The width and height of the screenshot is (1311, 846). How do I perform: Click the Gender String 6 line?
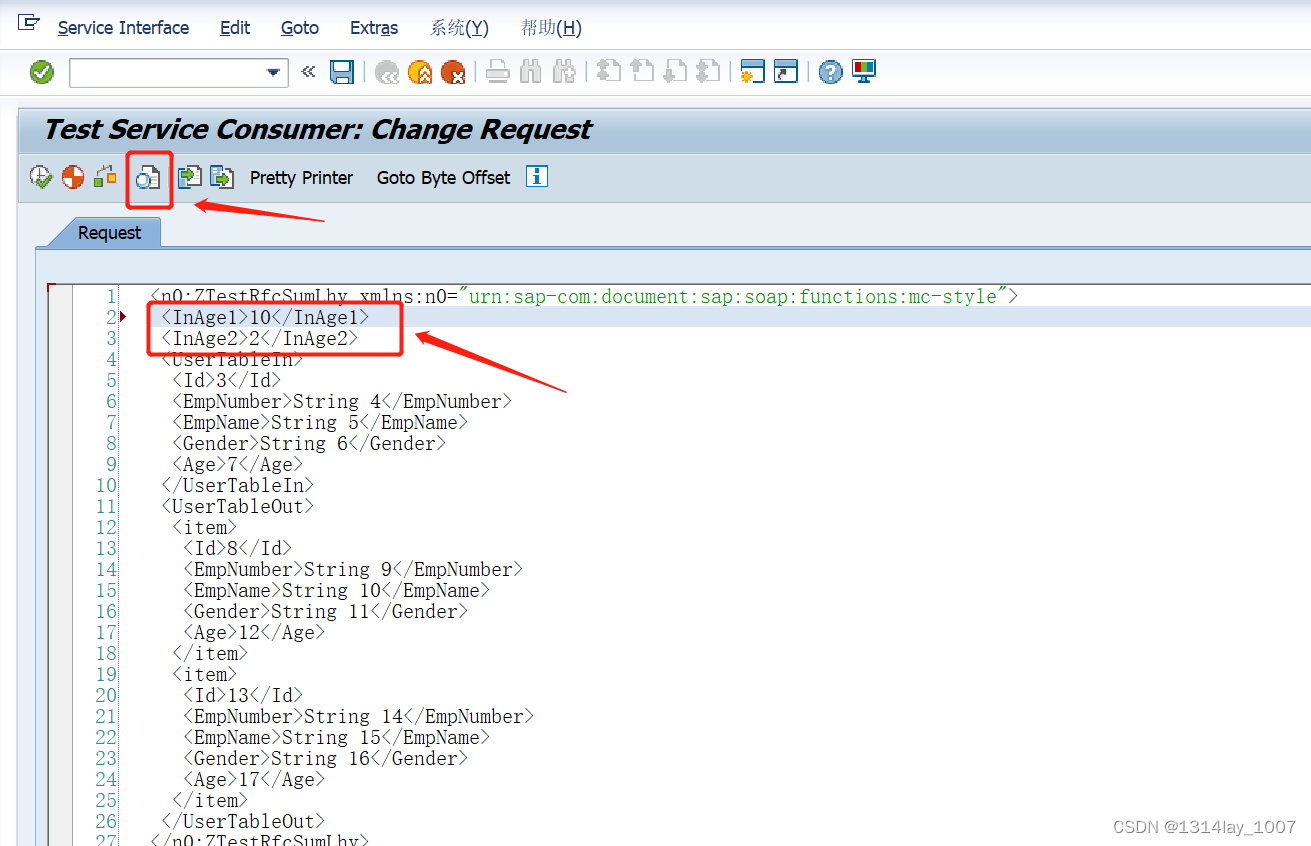309,443
